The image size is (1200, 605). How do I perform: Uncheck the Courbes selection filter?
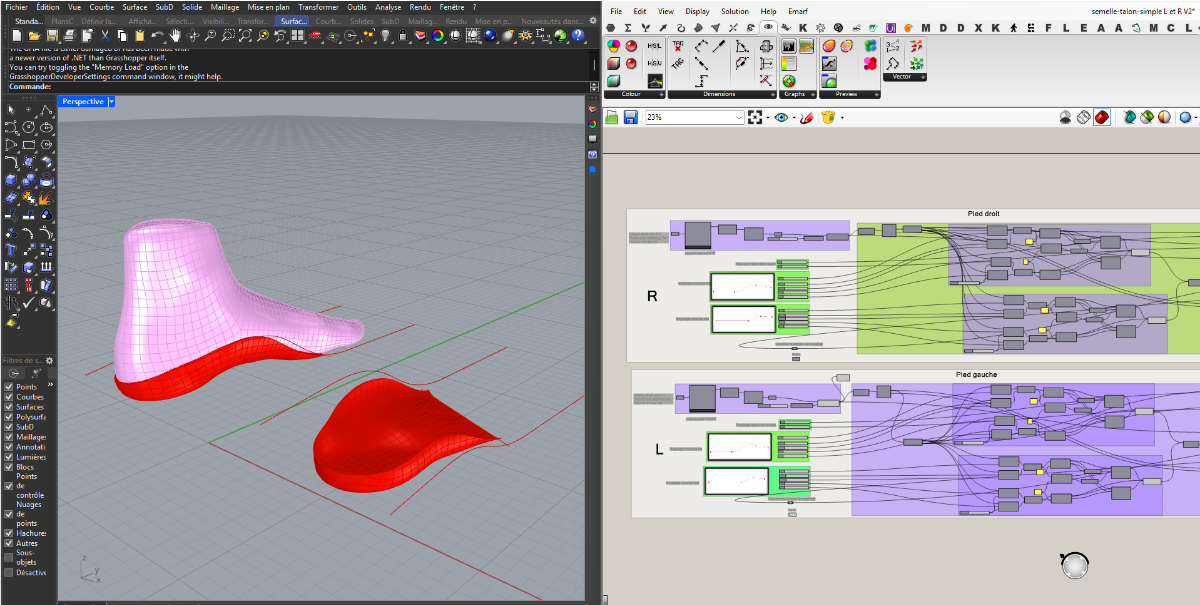coord(9,397)
